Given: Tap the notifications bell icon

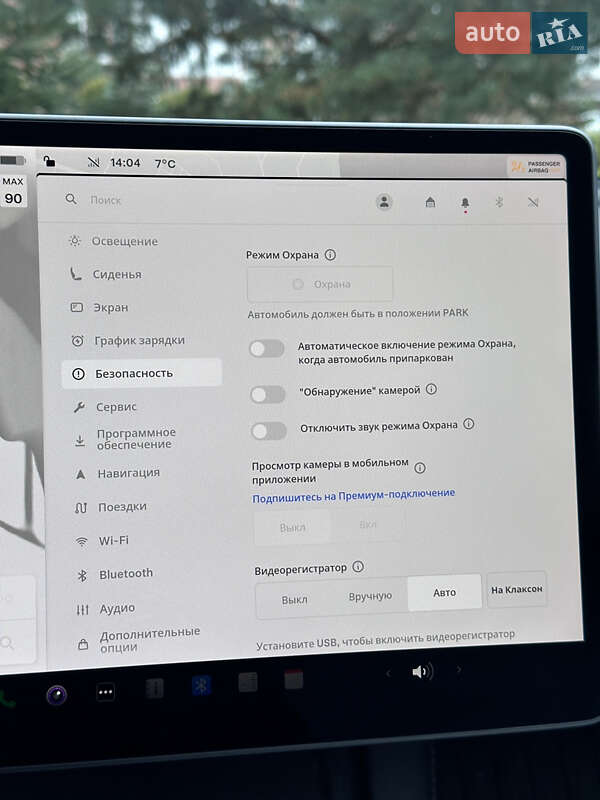Looking at the screenshot, I should [465, 203].
